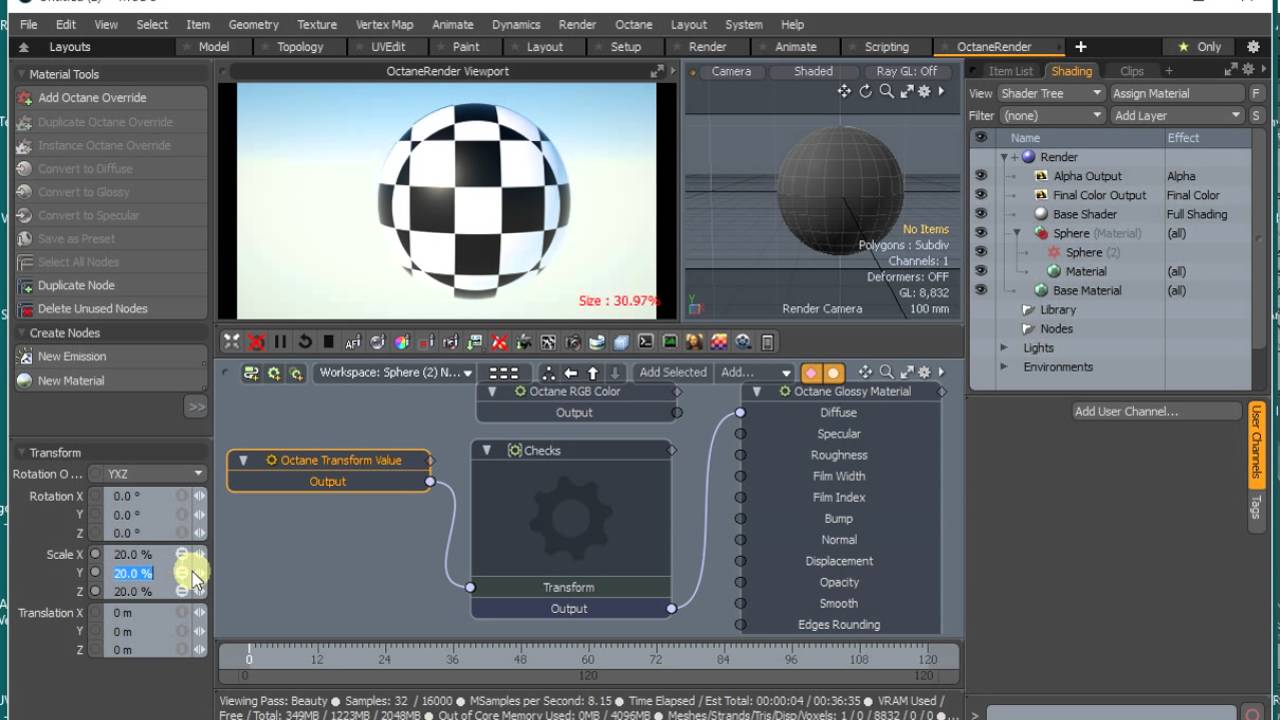The height and width of the screenshot is (720, 1280).
Task: Open the Octane menu
Action: tap(634, 24)
